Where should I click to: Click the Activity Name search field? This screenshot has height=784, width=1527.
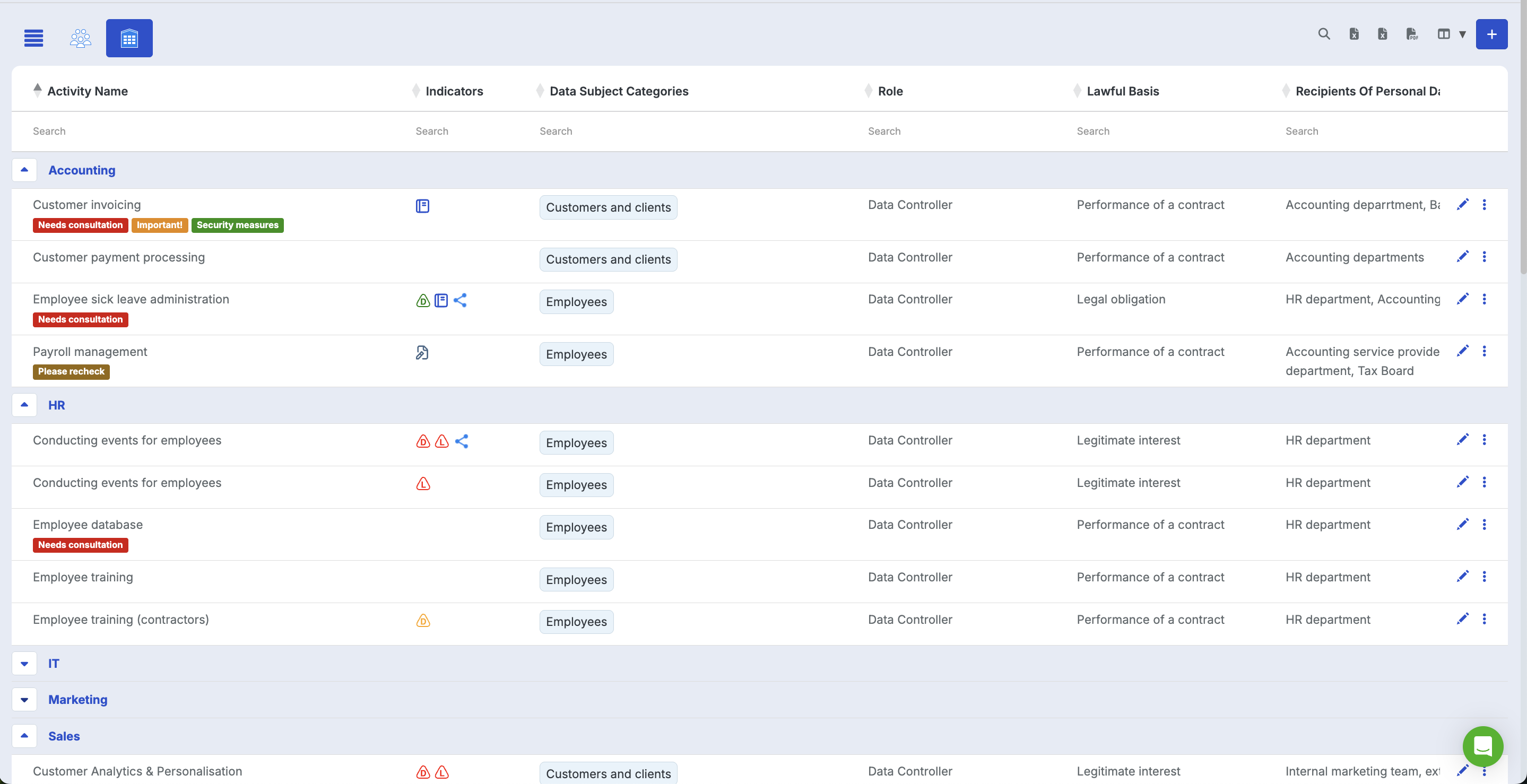(213, 131)
